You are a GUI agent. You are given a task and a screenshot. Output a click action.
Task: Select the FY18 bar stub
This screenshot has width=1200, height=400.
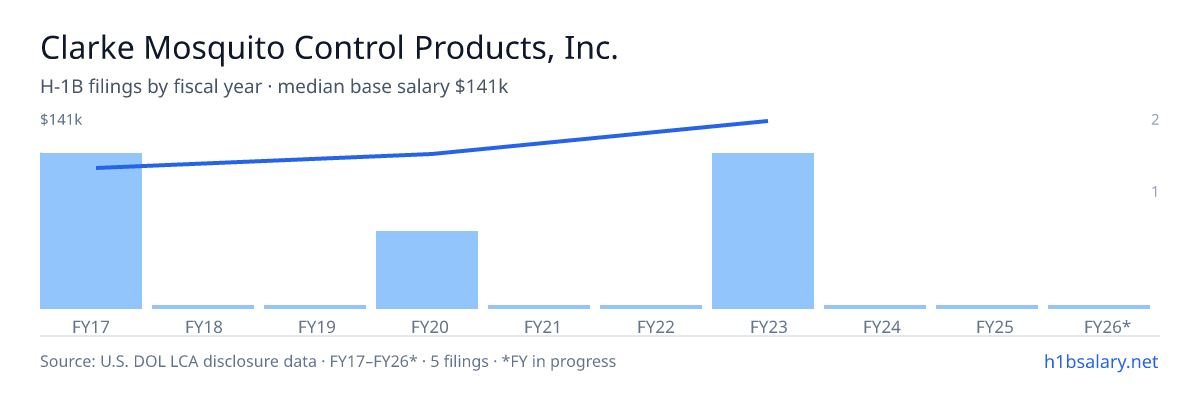click(203, 307)
